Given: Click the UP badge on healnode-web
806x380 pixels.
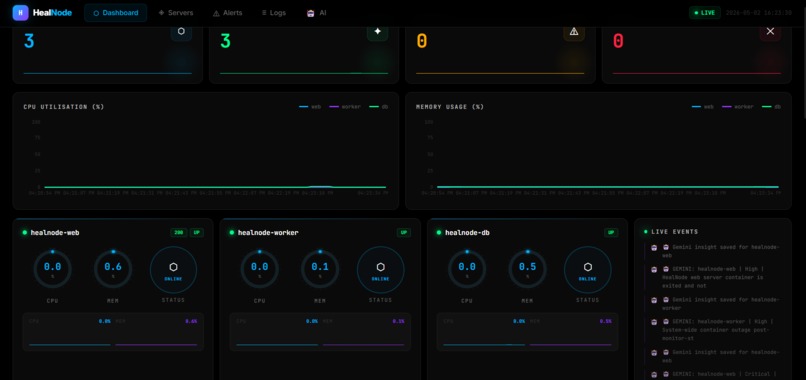Looking at the screenshot, I should tap(197, 233).
